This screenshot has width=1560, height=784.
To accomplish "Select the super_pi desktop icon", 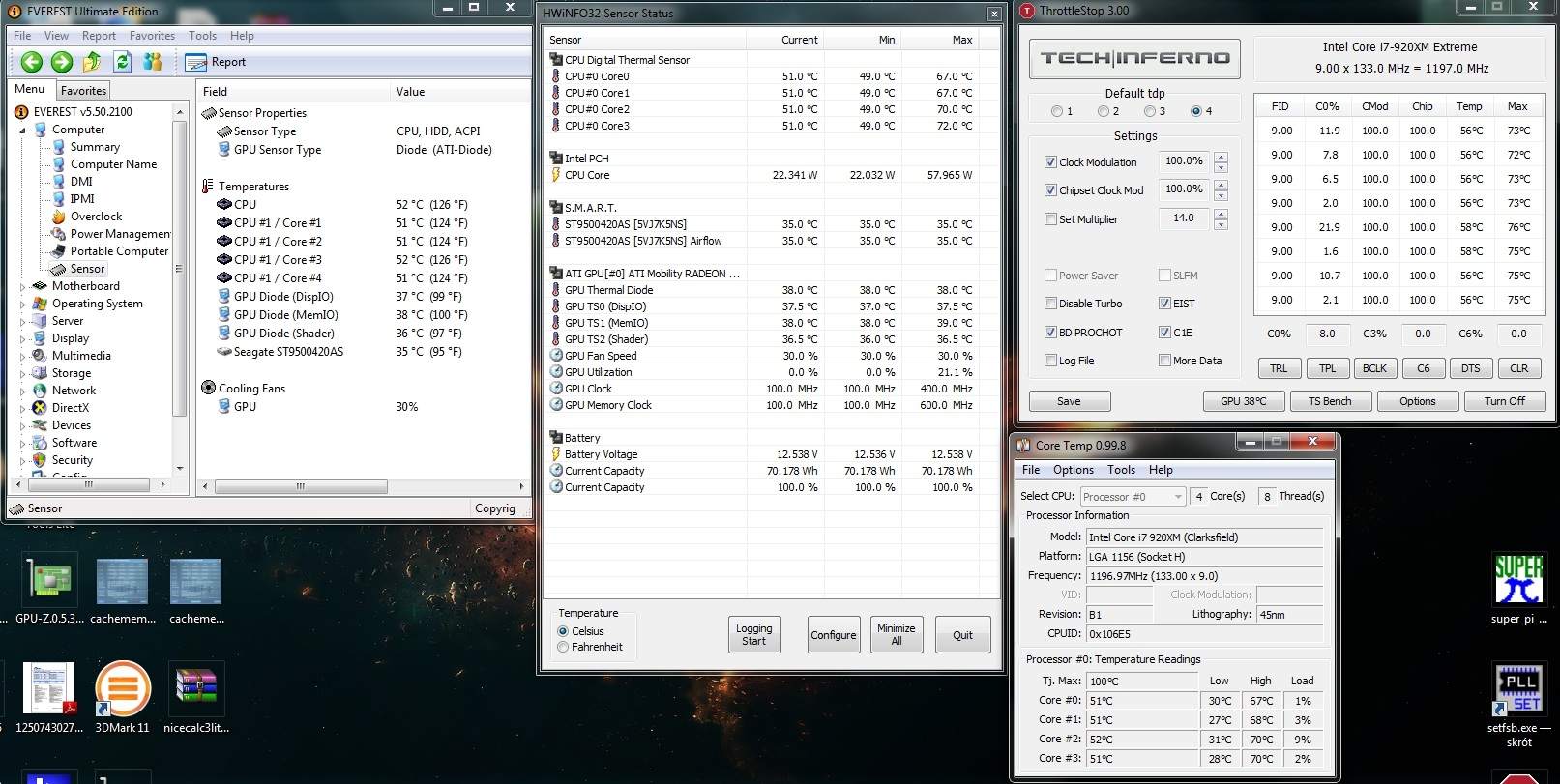I will point(1518,588).
